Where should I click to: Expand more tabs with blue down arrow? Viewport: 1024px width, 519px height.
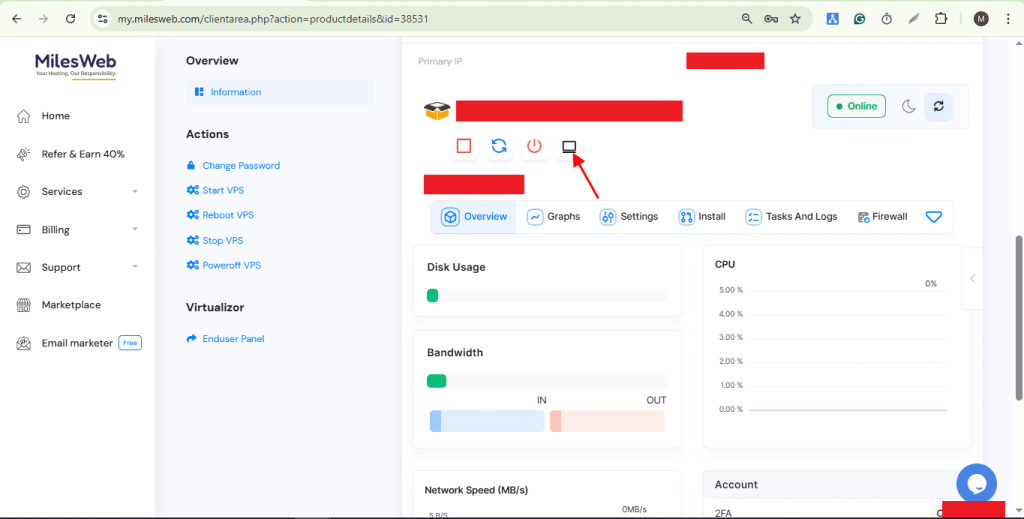pyautogui.click(x=934, y=217)
